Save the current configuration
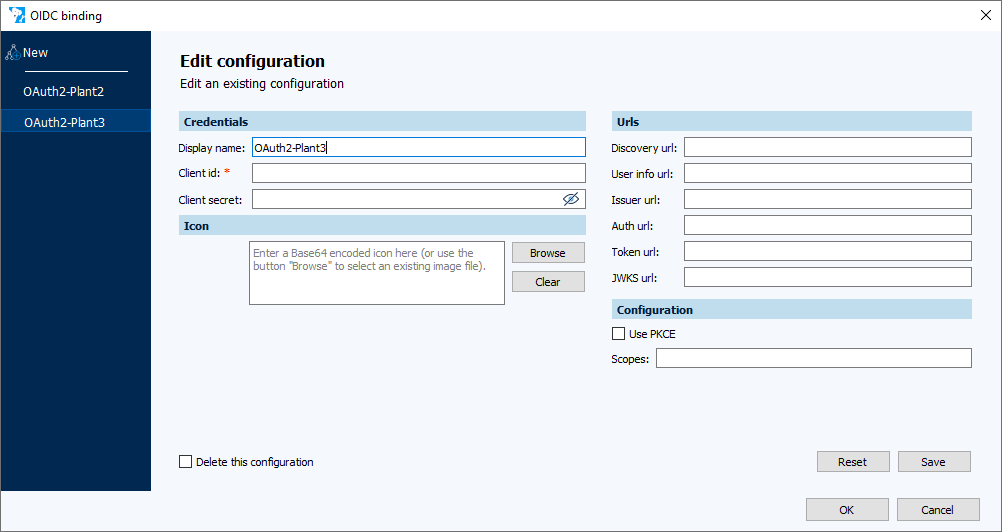1002x532 pixels. pos(934,462)
